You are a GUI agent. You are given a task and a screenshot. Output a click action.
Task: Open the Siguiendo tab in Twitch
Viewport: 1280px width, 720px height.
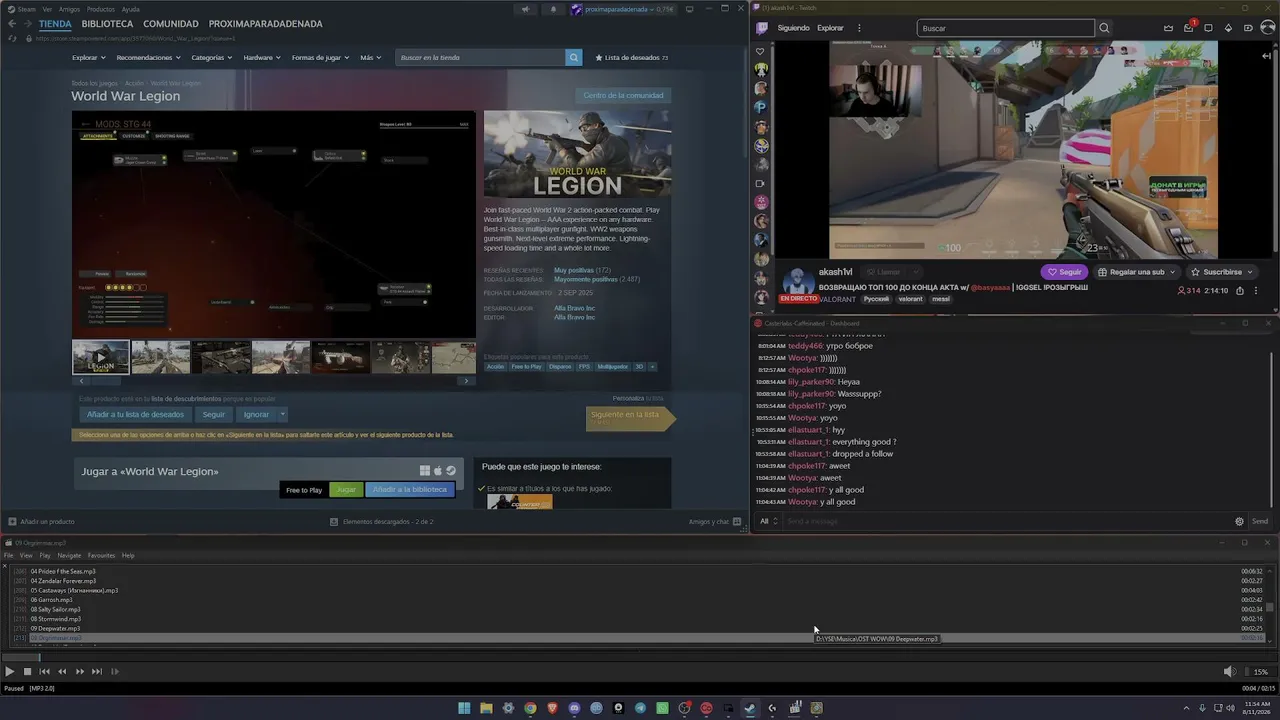793,28
